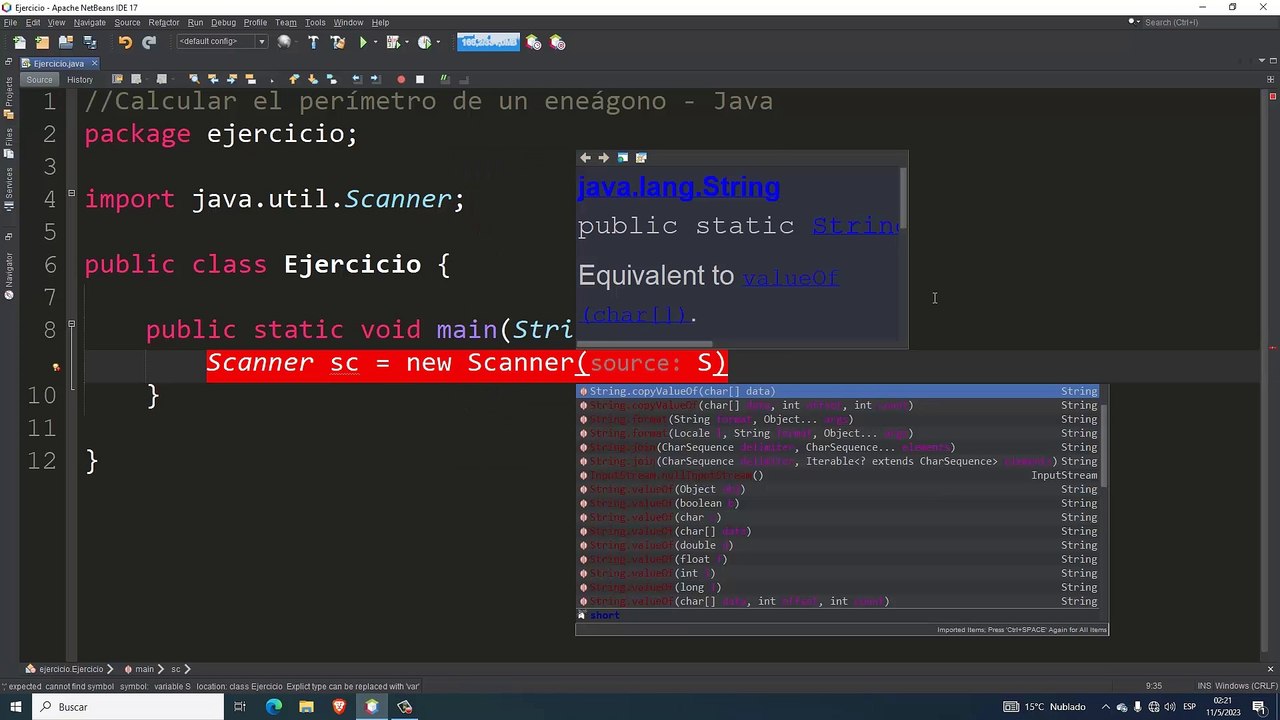
Task: Open the Refactor menu
Action: [x=164, y=22]
